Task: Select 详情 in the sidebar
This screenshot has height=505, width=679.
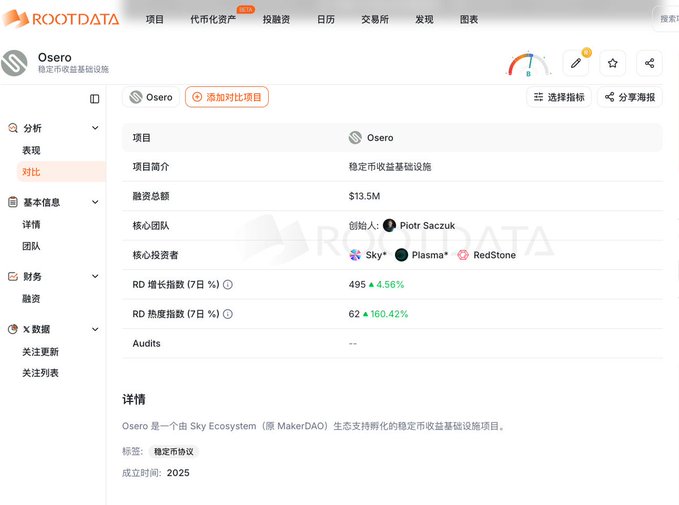Action: click(x=31, y=224)
